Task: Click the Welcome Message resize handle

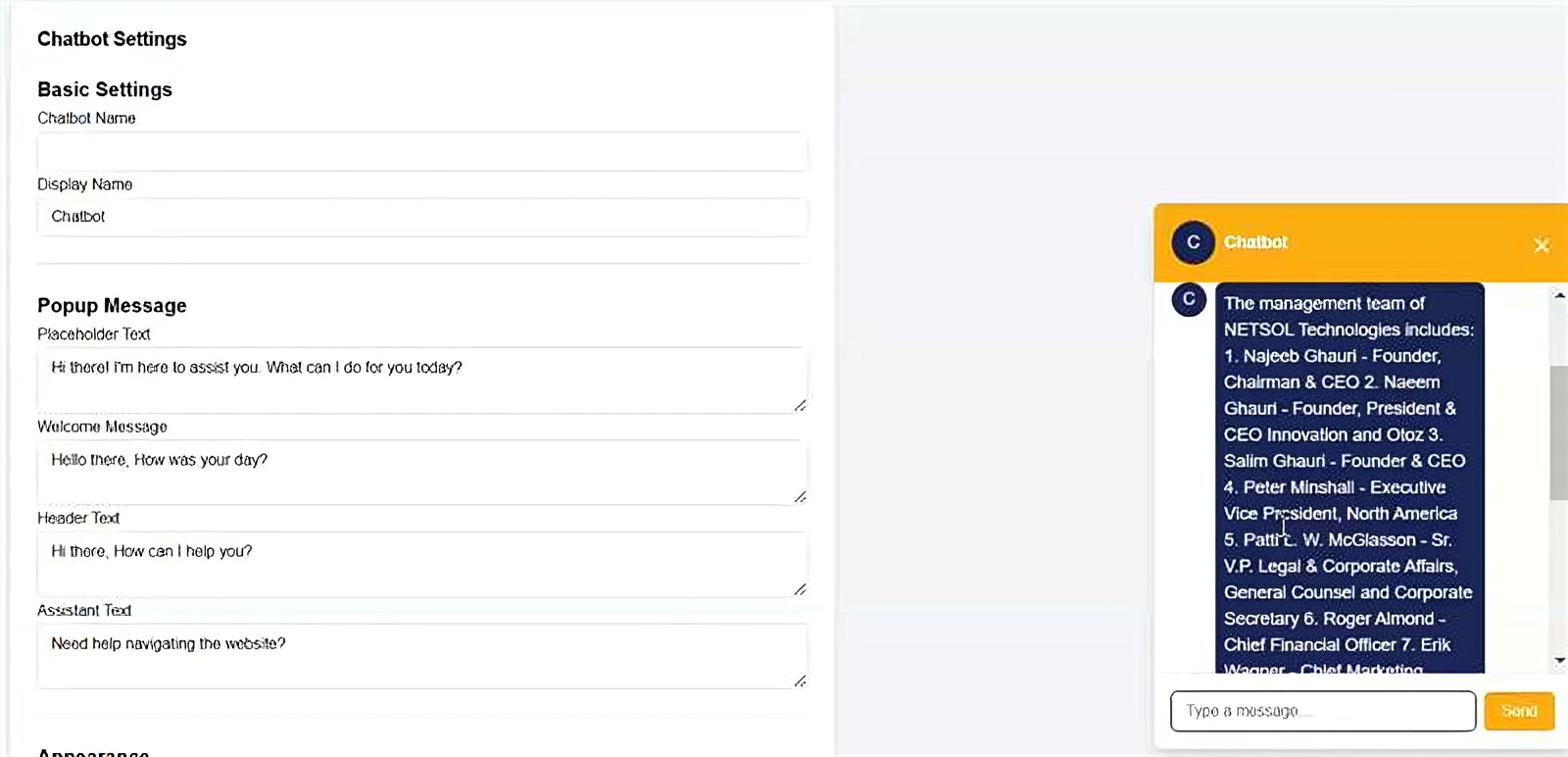Action: (800, 497)
